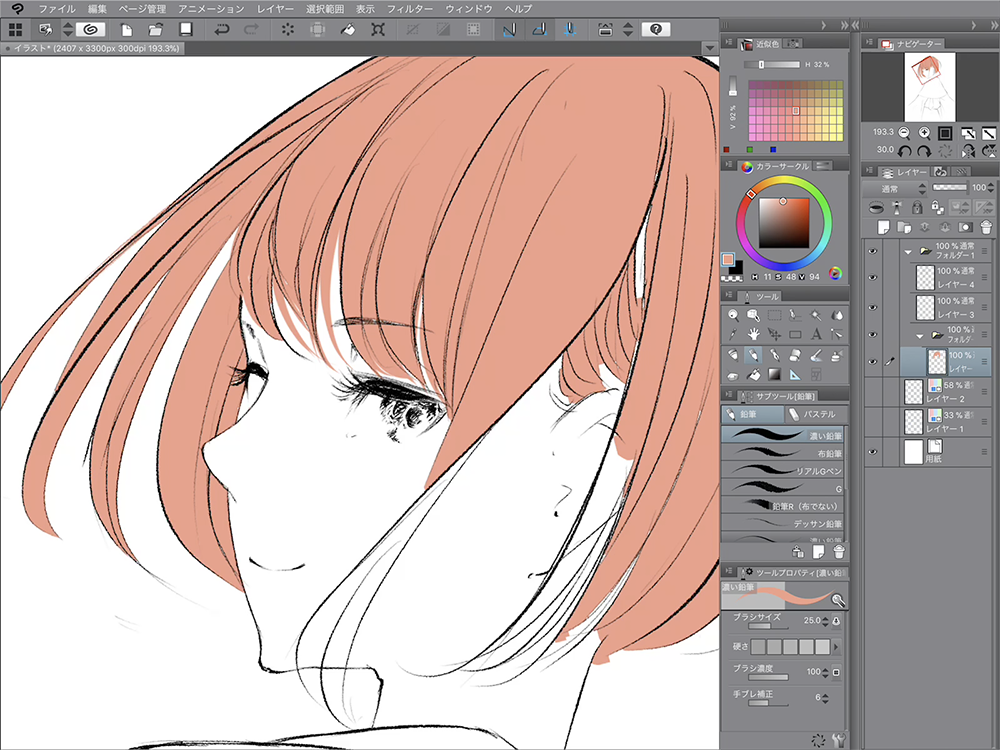
Task: Select the text tool
Action: 816,334
